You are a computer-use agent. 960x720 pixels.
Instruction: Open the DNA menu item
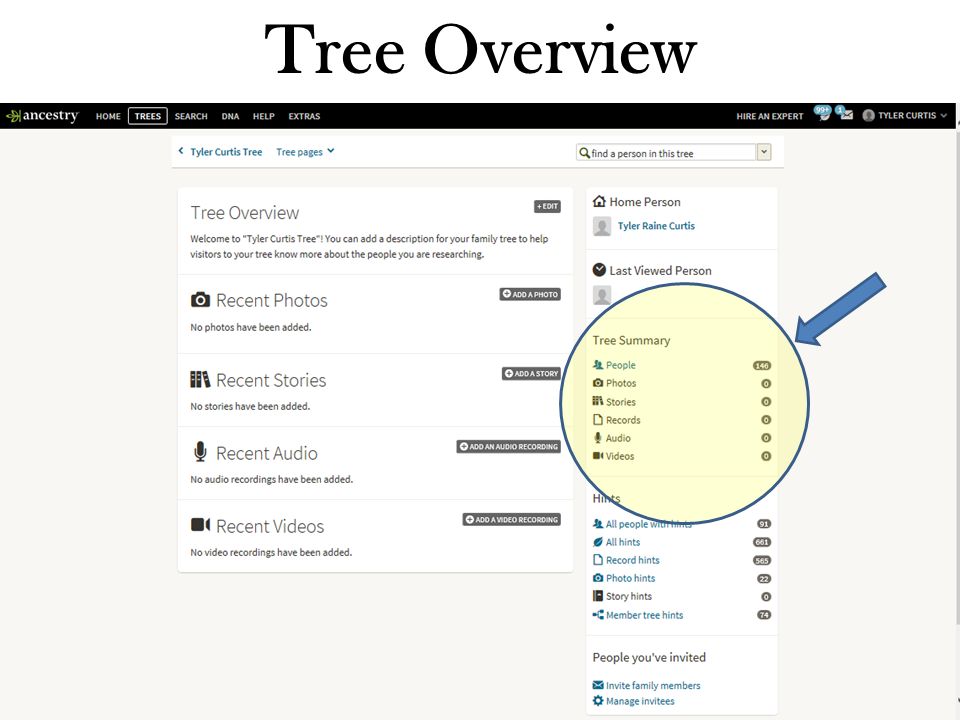pyautogui.click(x=230, y=116)
